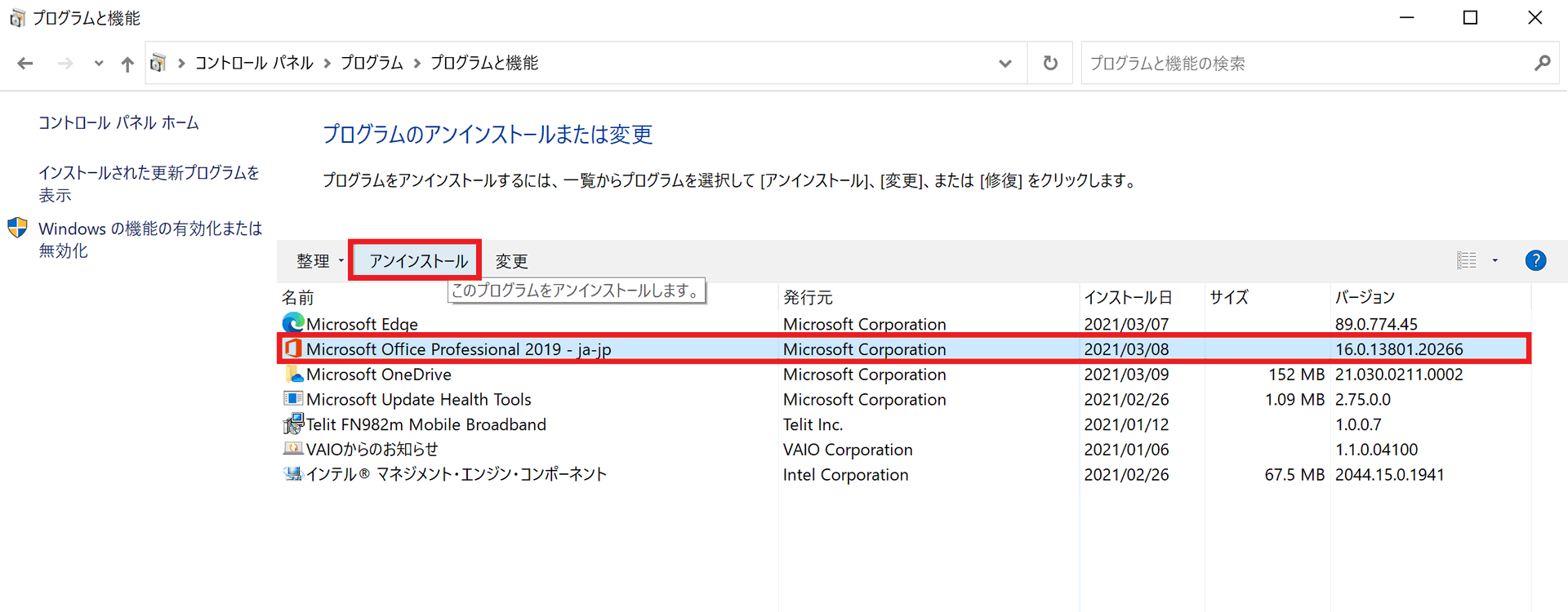This screenshot has width=1568, height=612.
Task: Sort by 発行元 column header
Action: point(808,297)
